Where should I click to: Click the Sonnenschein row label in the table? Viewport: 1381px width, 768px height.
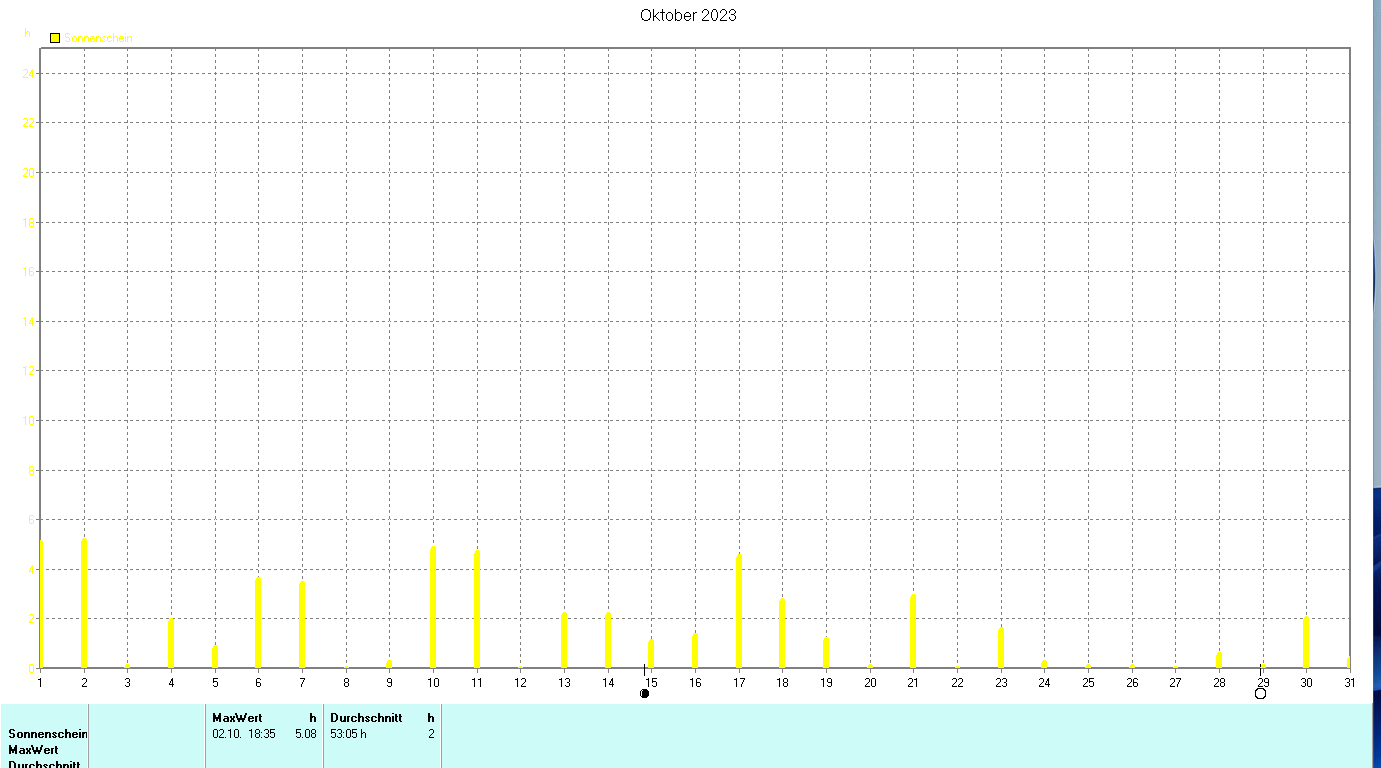click(48, 734)
